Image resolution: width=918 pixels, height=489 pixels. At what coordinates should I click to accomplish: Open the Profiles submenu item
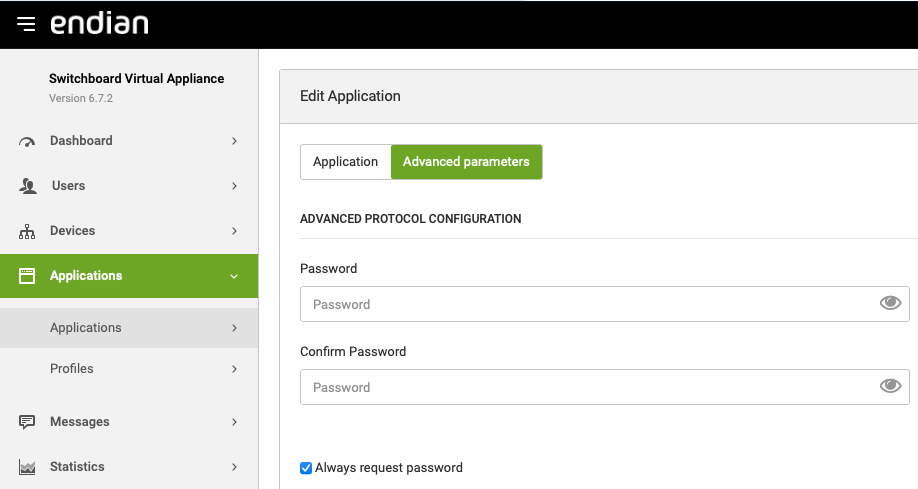[72, 369]
